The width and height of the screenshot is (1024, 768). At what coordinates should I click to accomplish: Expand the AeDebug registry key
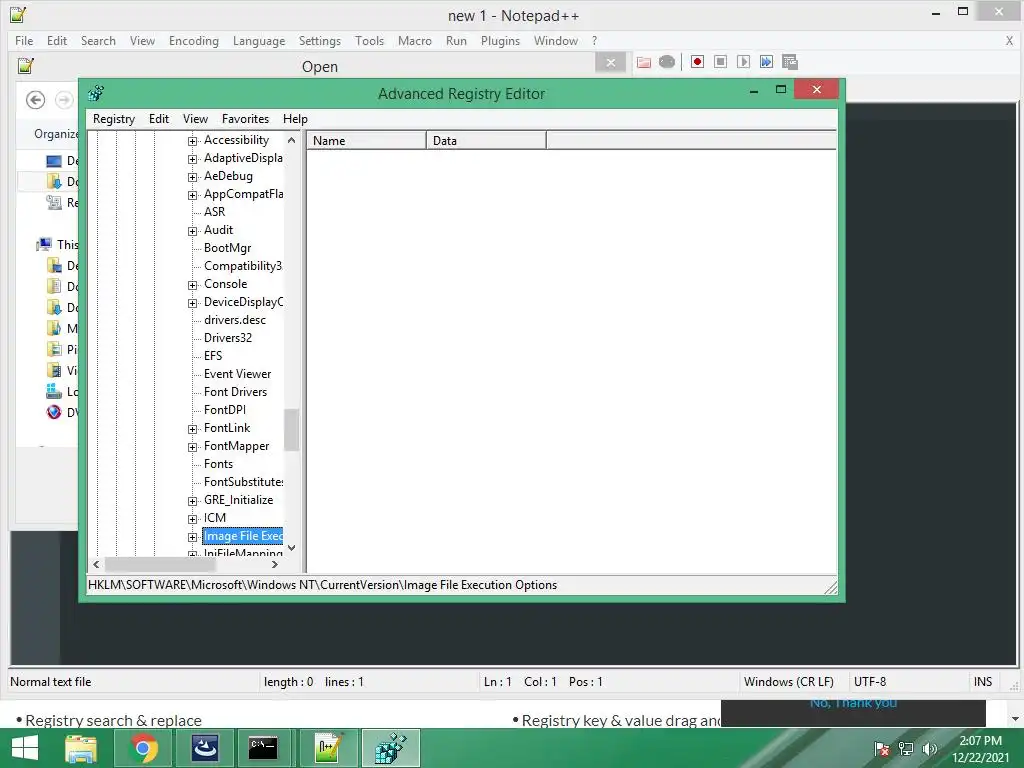point(192,177)
